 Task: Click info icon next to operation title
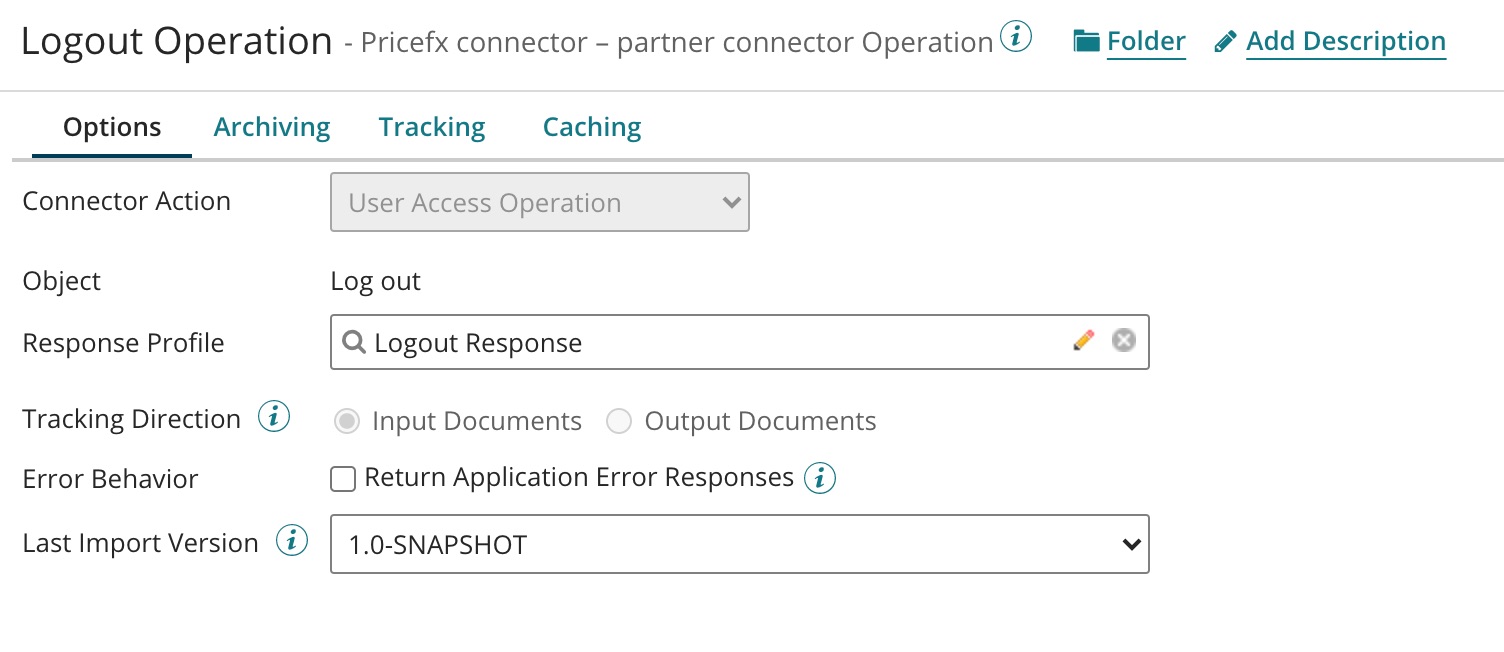[1016, 39]
